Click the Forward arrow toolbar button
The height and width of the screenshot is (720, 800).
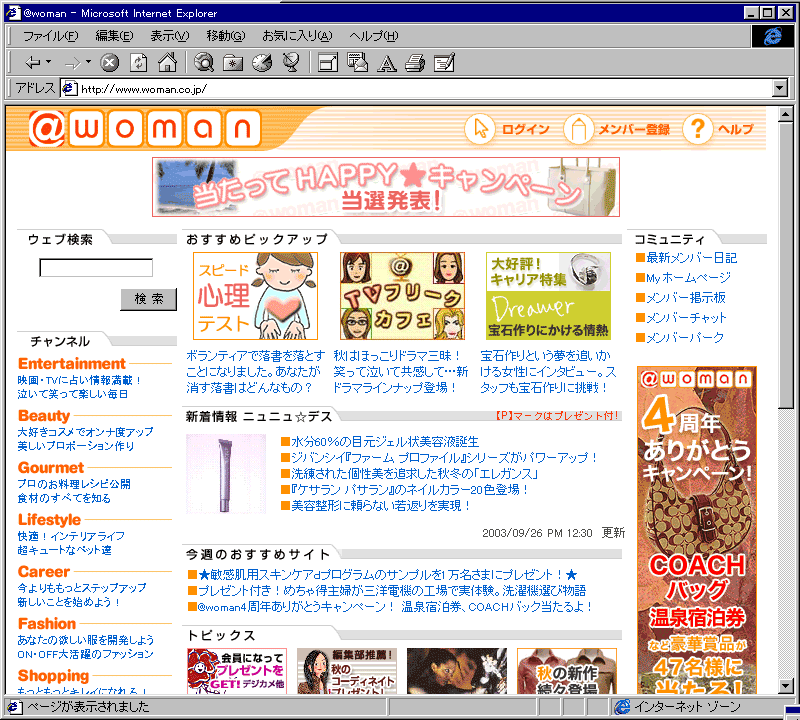[73, 63]
